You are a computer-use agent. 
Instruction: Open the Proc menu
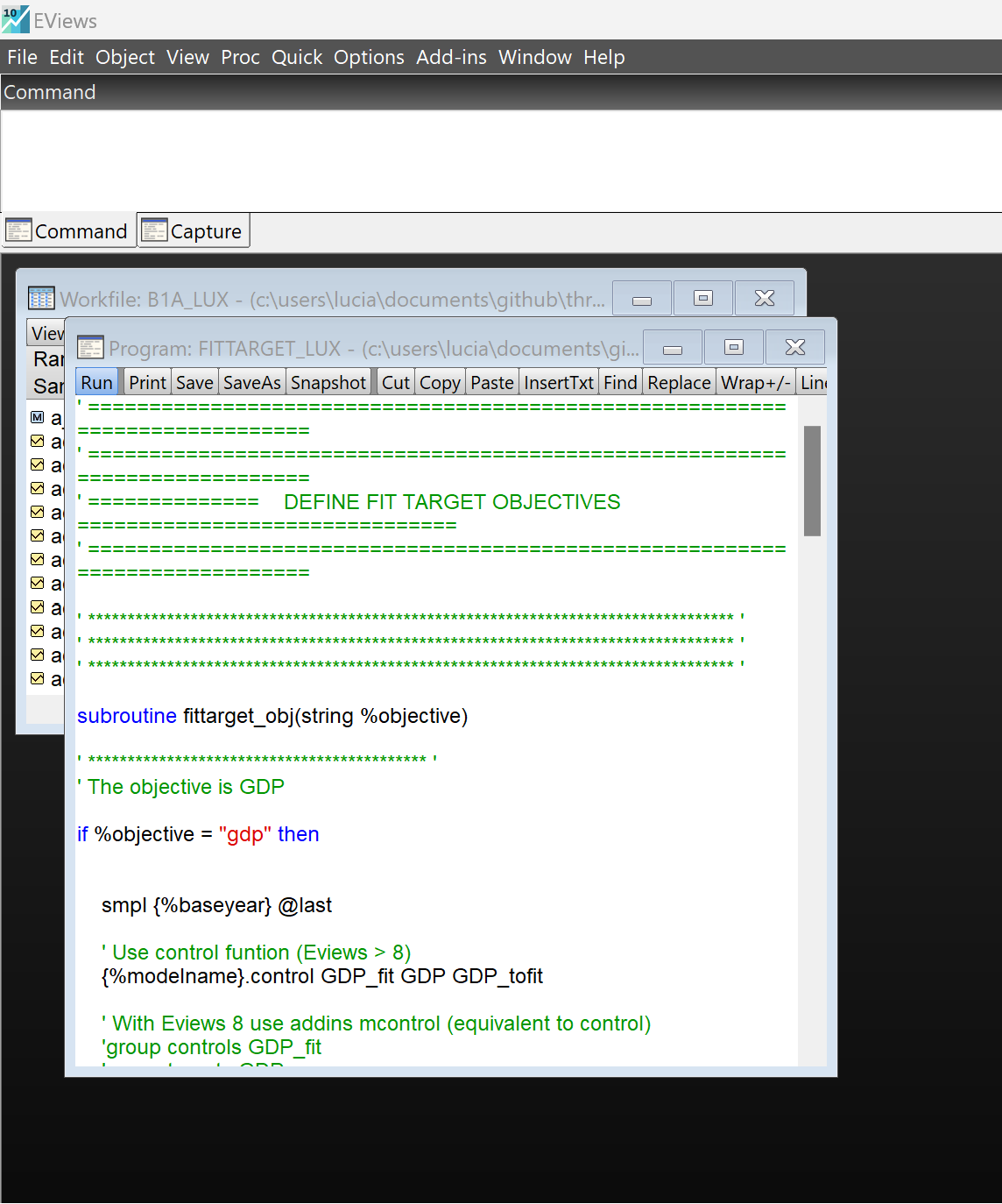(x=240, y=57)
